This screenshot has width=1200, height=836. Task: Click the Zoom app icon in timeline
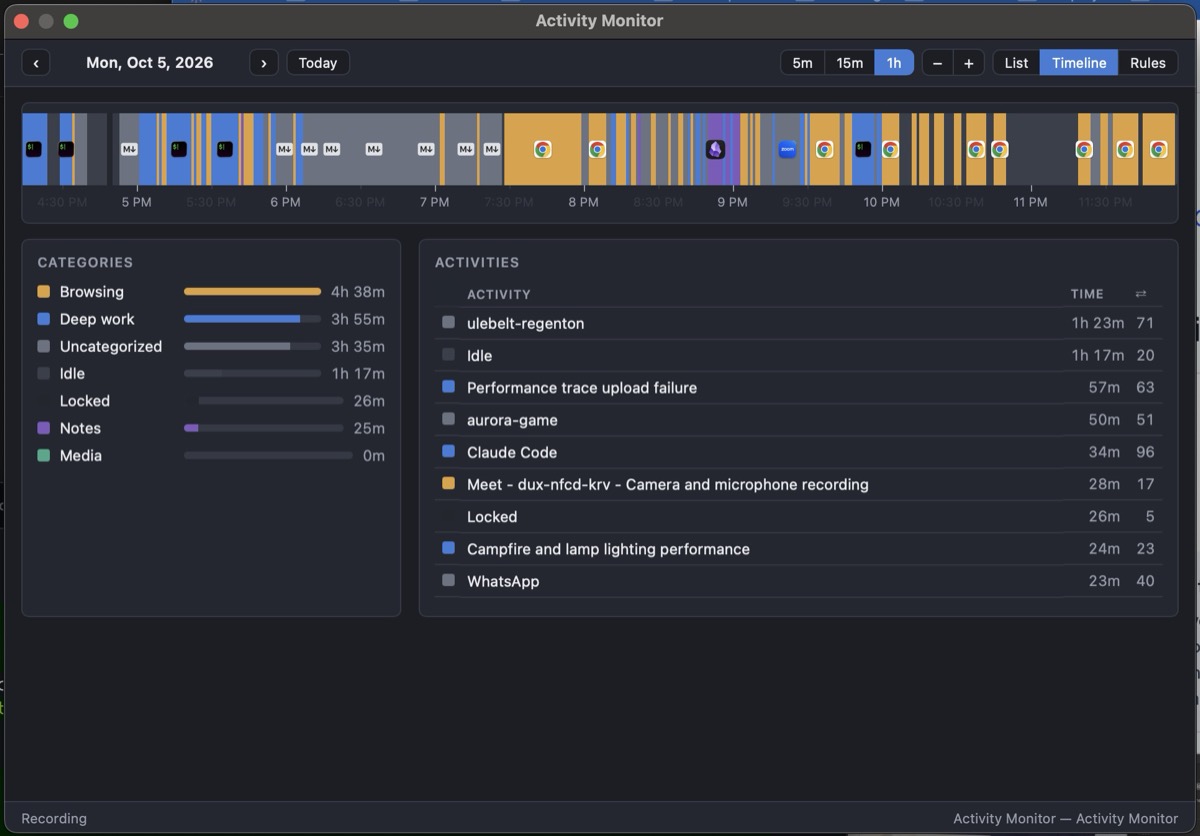tap(787, 149)
